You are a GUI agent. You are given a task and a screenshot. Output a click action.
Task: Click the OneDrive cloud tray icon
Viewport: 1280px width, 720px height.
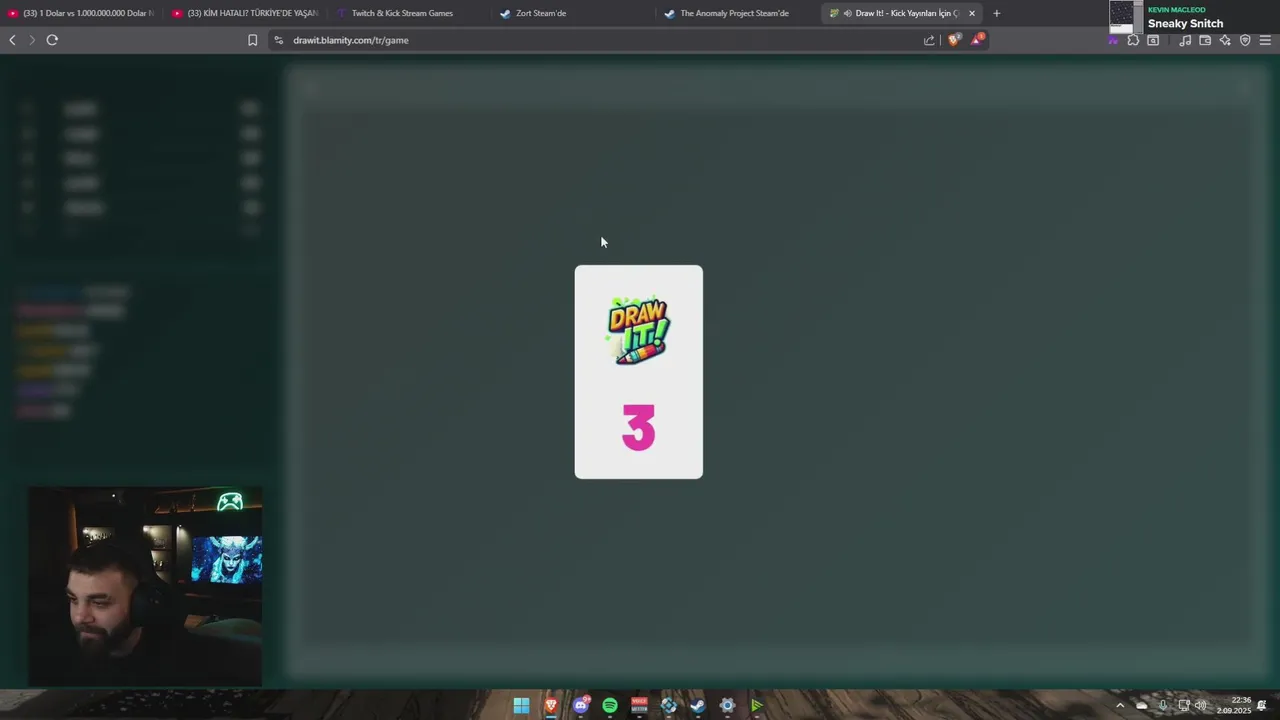(1141, 706)
